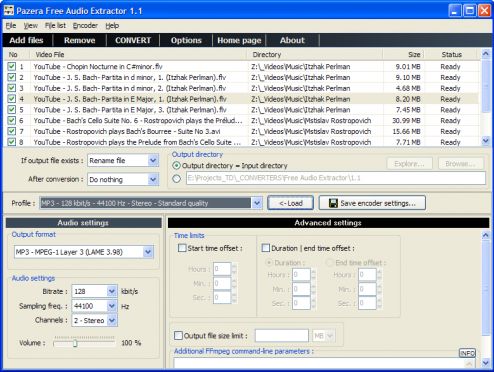
Task: Click the INFO icon near FFmpeg parameters
Action: click(467, 353)
